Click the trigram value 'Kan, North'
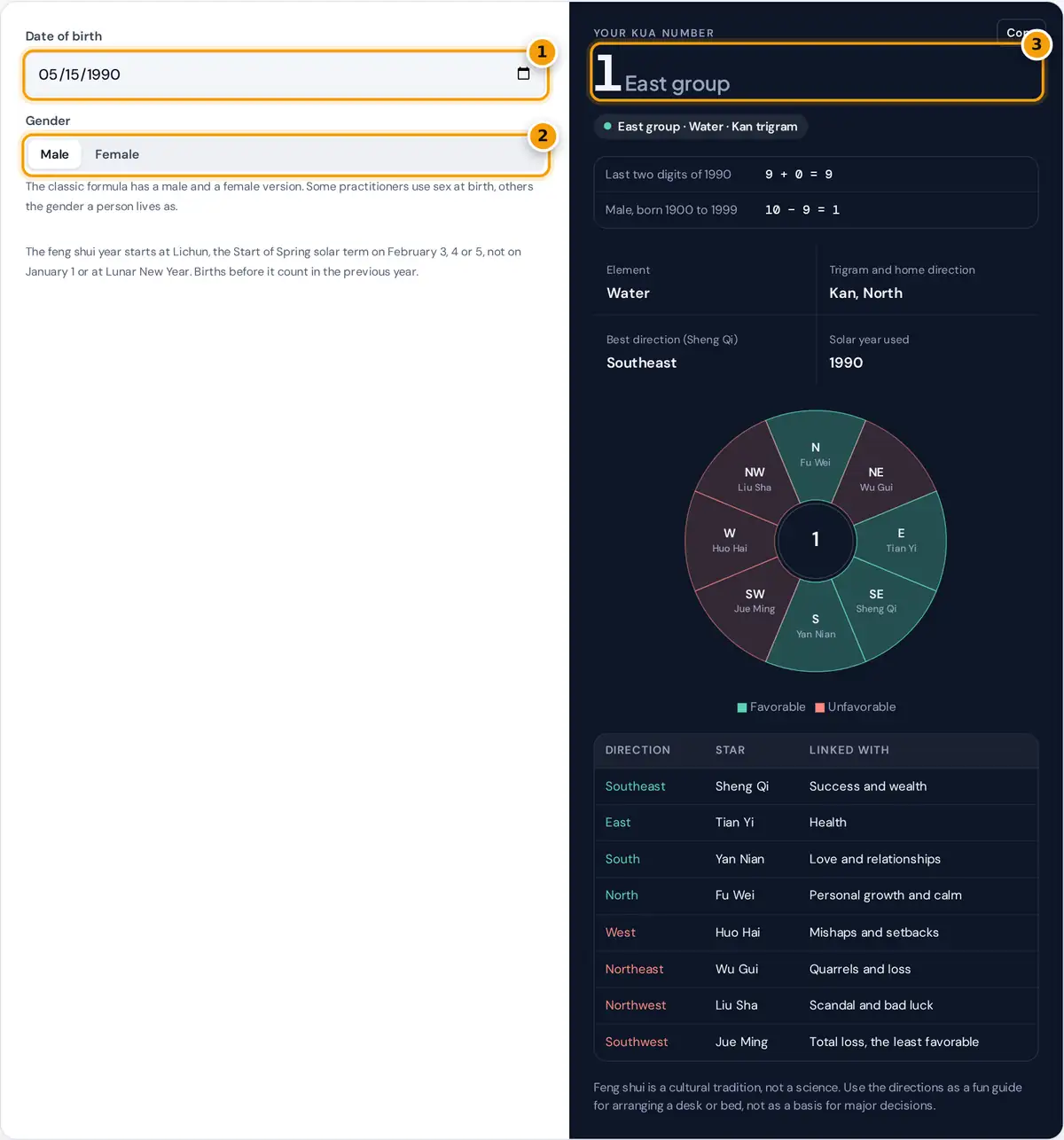The height and width of the screenshot is (1140, 1064). point(865,293)
